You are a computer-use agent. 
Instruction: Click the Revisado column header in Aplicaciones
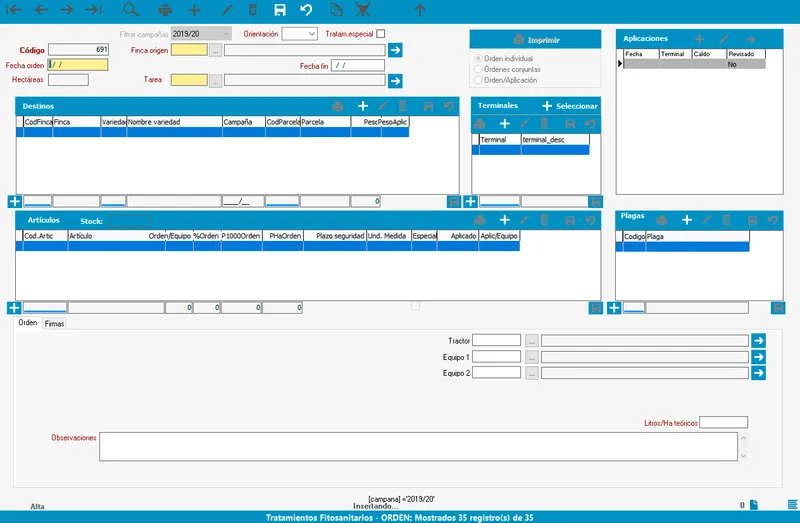coord(746,54)
